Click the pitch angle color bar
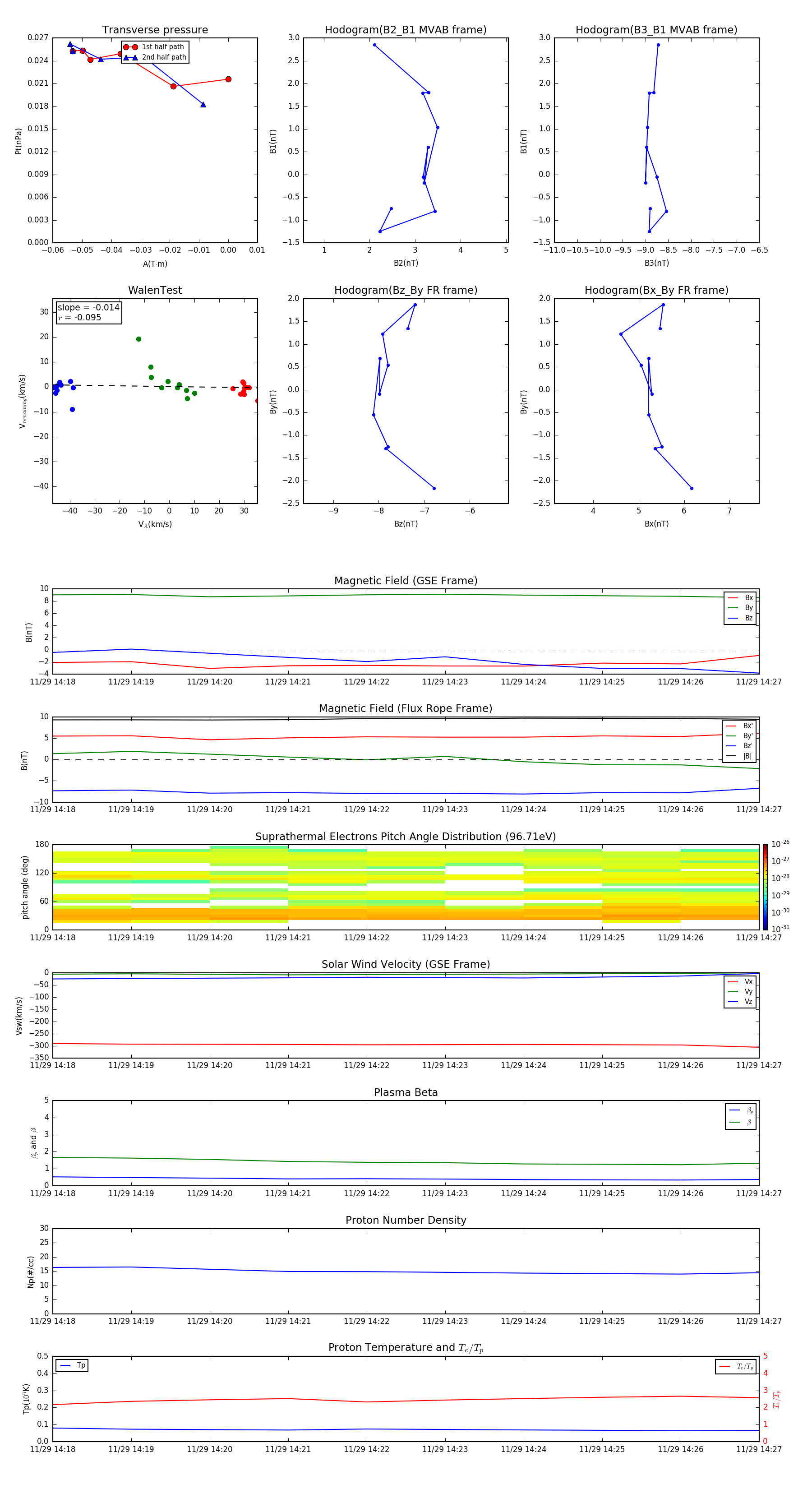Viewport: 812px width, 1489px height. pyautogui.click(x=765, y=887)
